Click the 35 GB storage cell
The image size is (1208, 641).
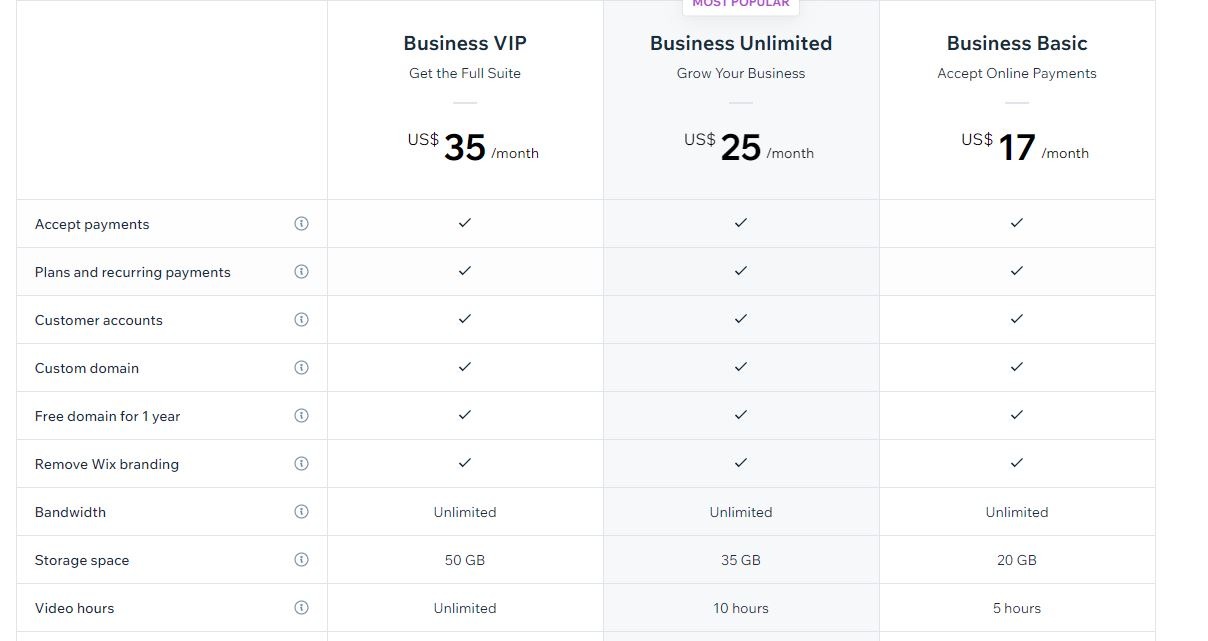[x=741, y=560]
